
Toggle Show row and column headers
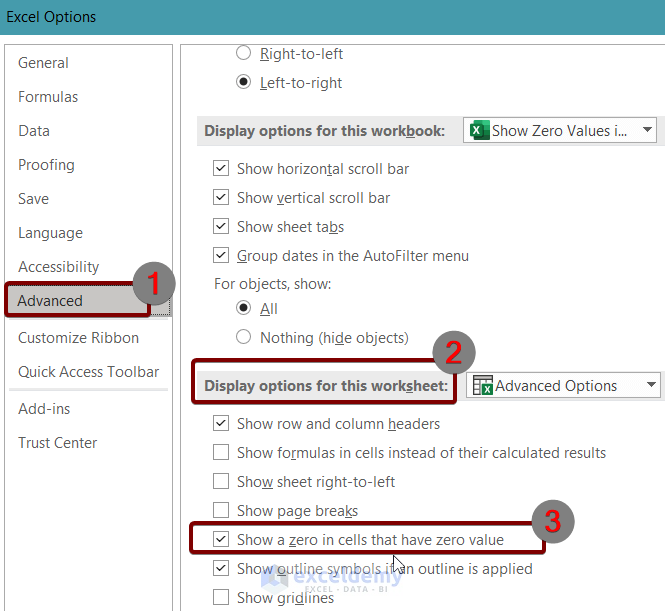[x=221, y=423]
